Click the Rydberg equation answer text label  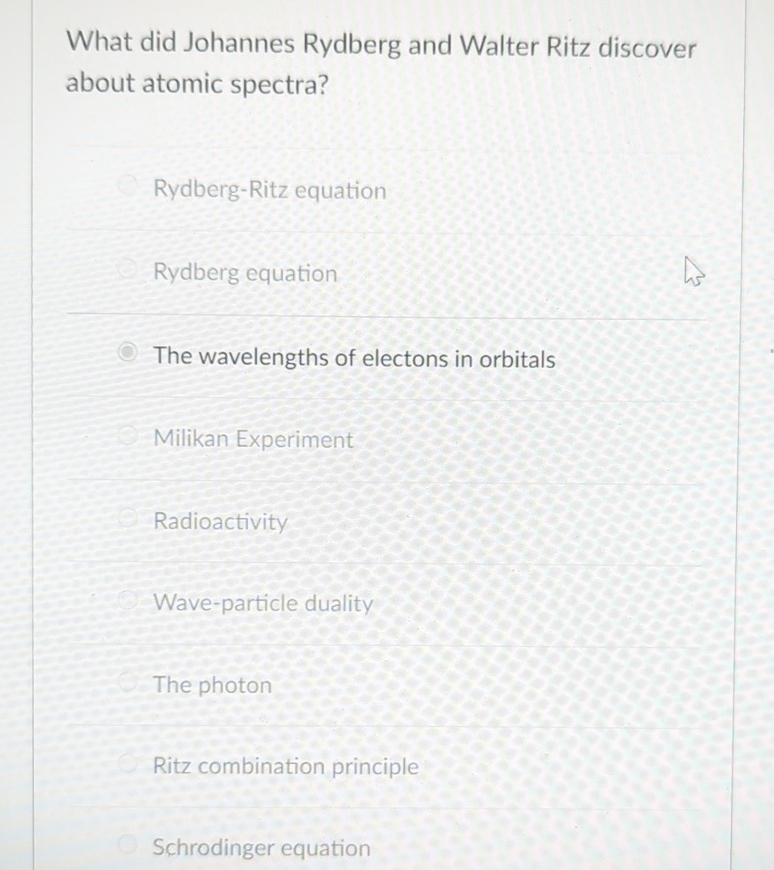pos(244,273)
